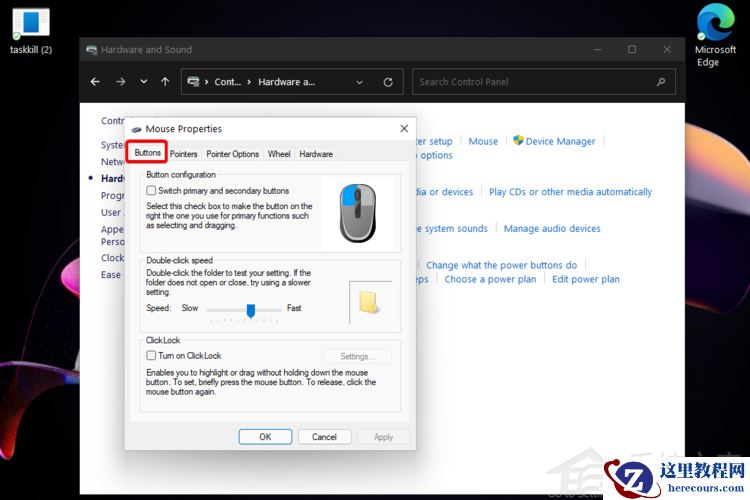Click the search magnifier icon
Viewport: 750px width, 500px height.
click(x=661, y=82)
